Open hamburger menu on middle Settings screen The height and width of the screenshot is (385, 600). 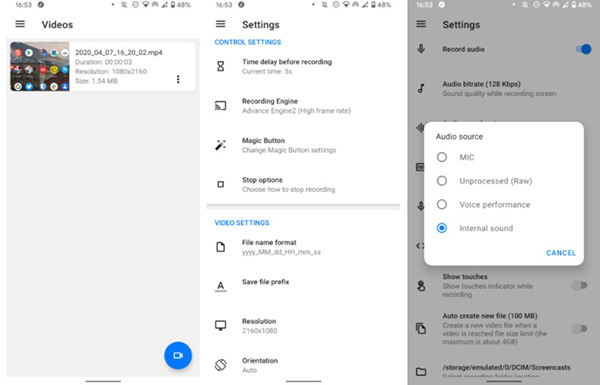pos(220,24)
